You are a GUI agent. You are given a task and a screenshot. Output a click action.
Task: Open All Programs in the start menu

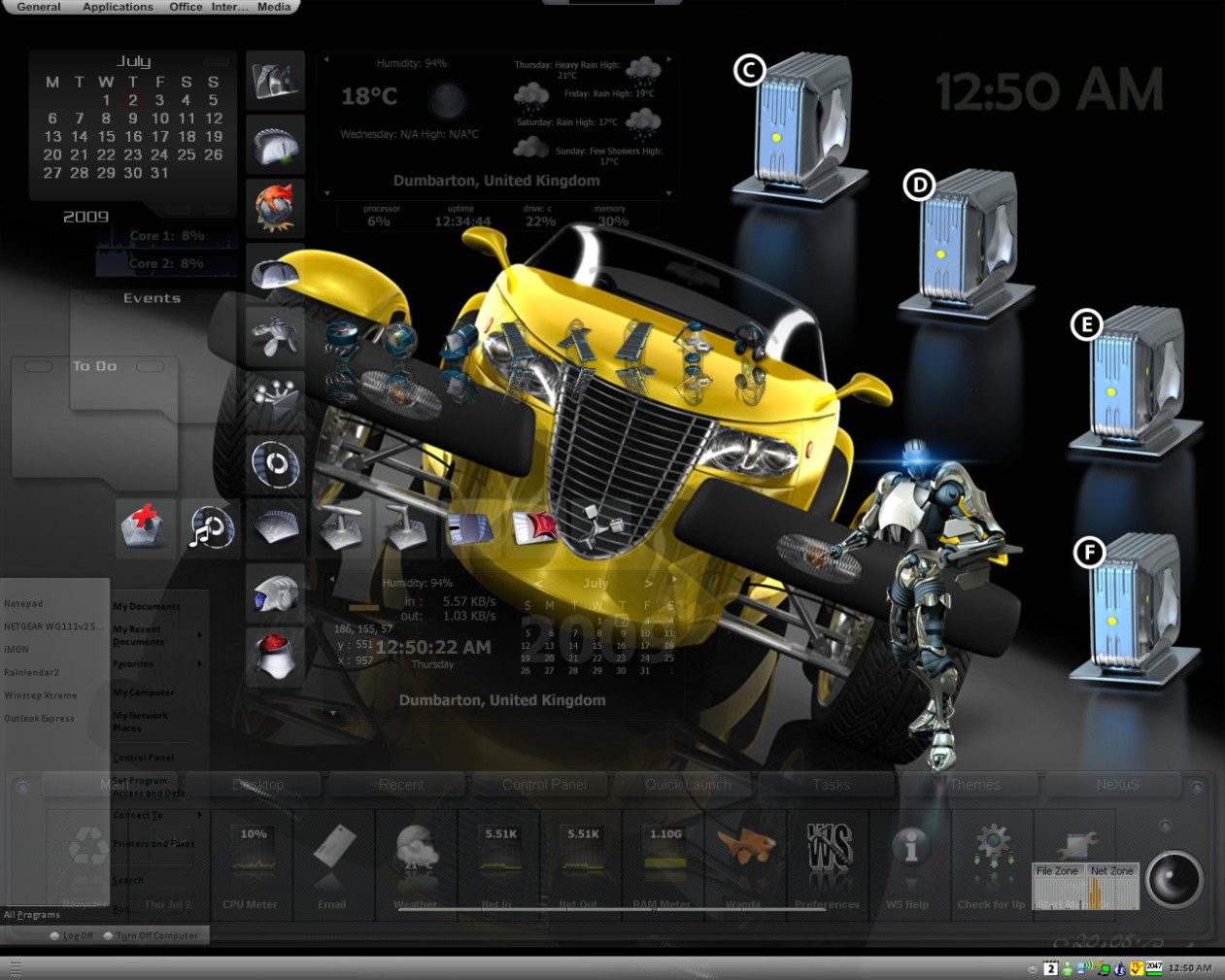coord(32,915)
